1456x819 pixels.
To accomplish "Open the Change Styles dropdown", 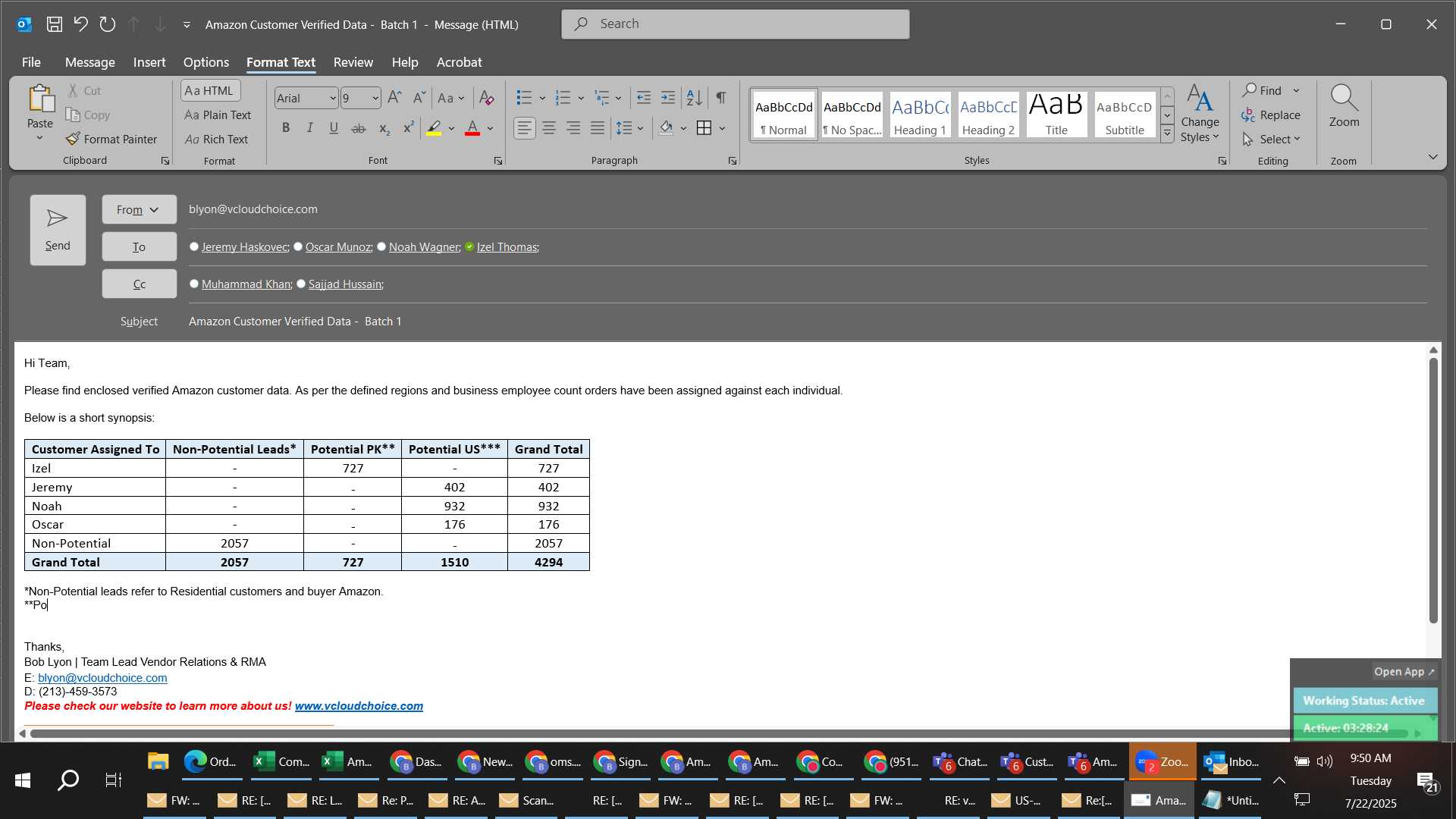I will pyautogui.click(x=1200, y=114).
